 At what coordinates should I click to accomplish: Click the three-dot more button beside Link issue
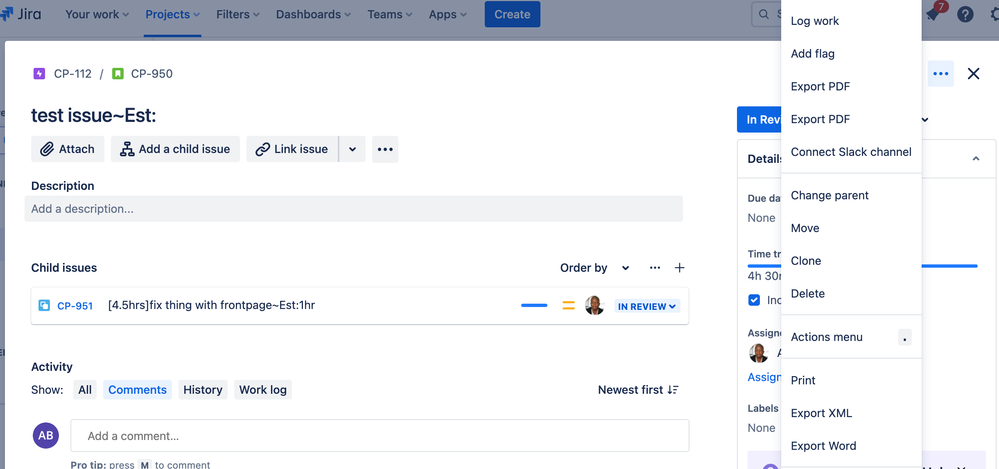pyautogui.click(x=385, y=149)
